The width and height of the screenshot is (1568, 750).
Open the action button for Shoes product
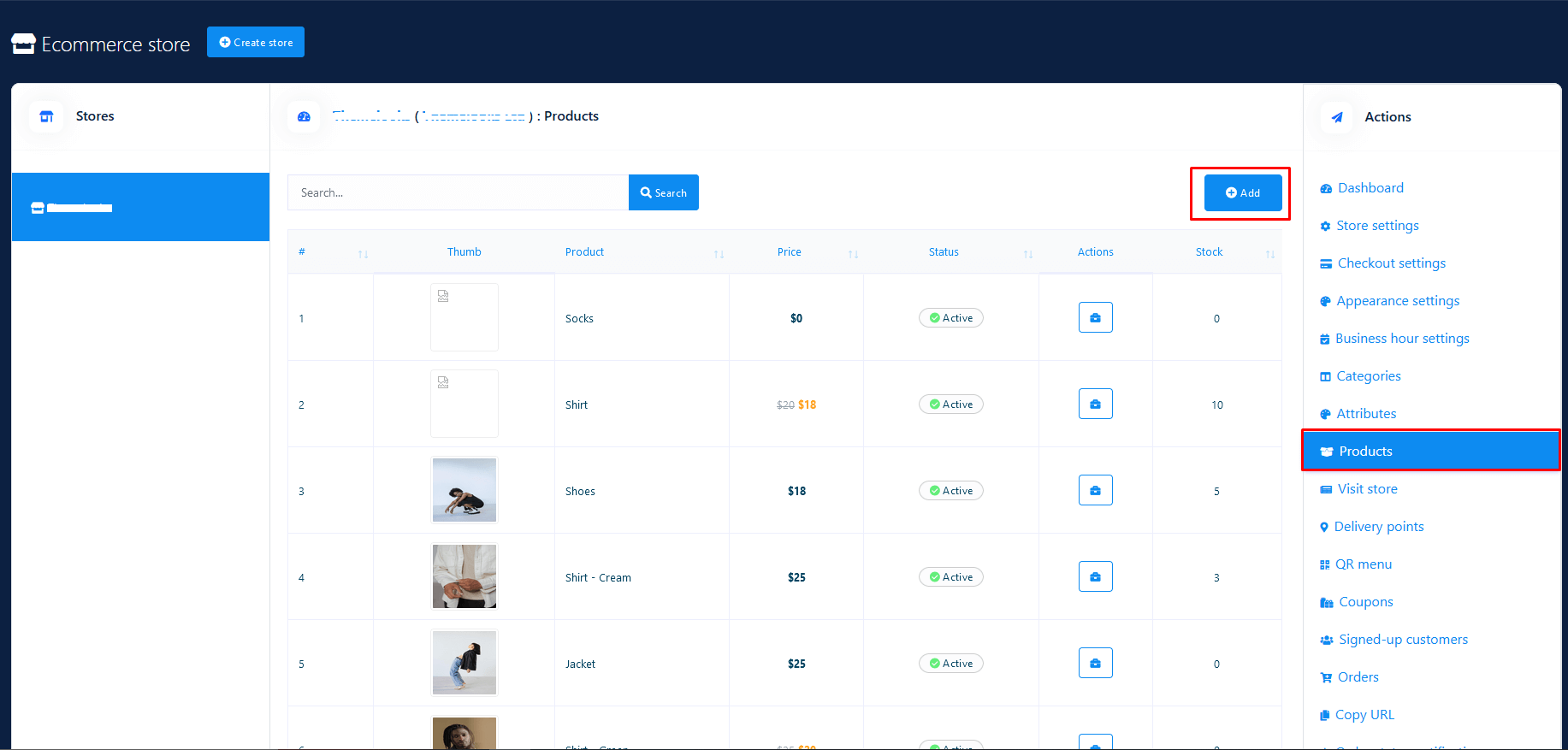click(x=1095, y=490)
